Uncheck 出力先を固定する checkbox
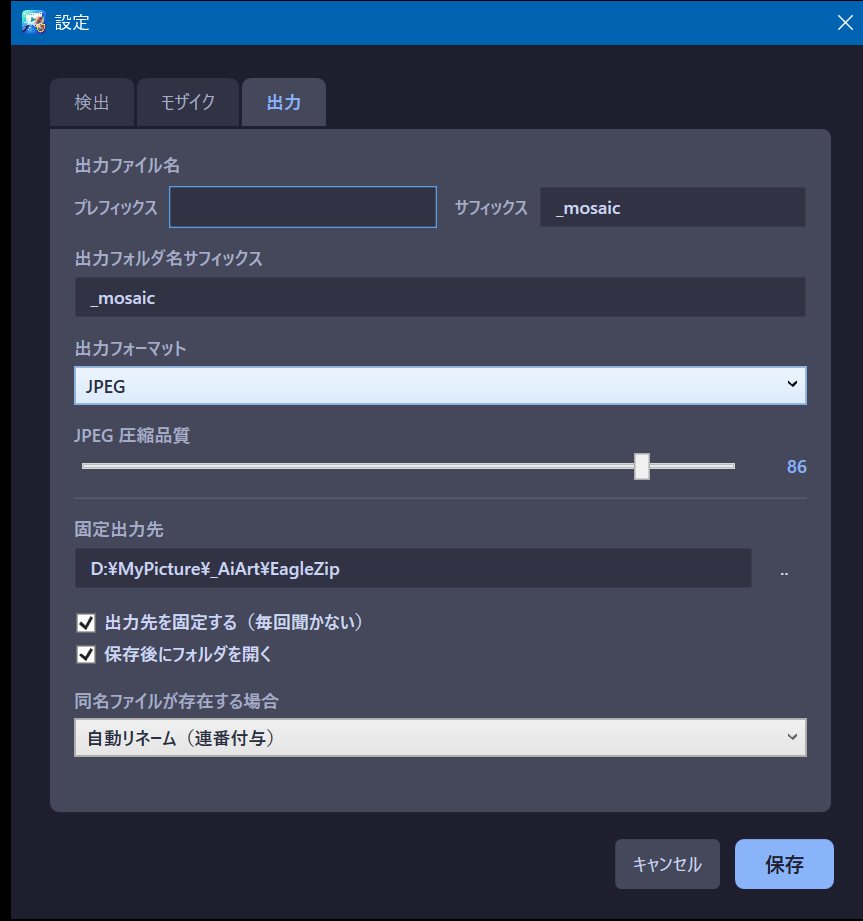Viewport: 863px width, 921px height. click(x=86, y=623)
